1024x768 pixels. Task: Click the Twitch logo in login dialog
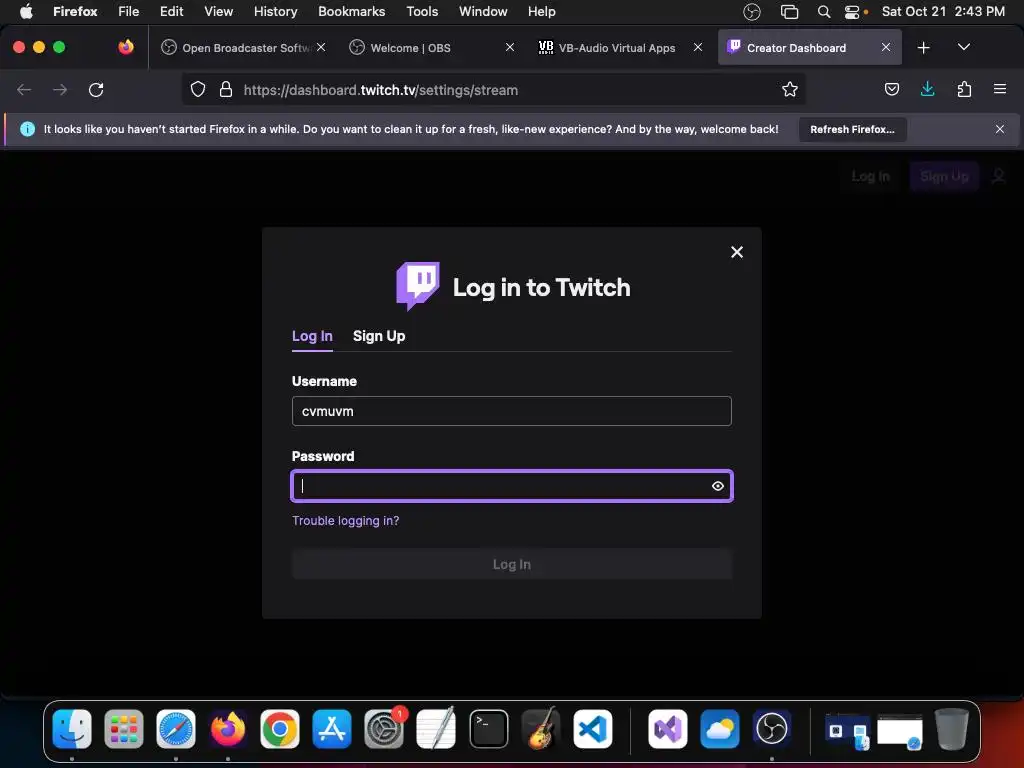pos(418,286)
